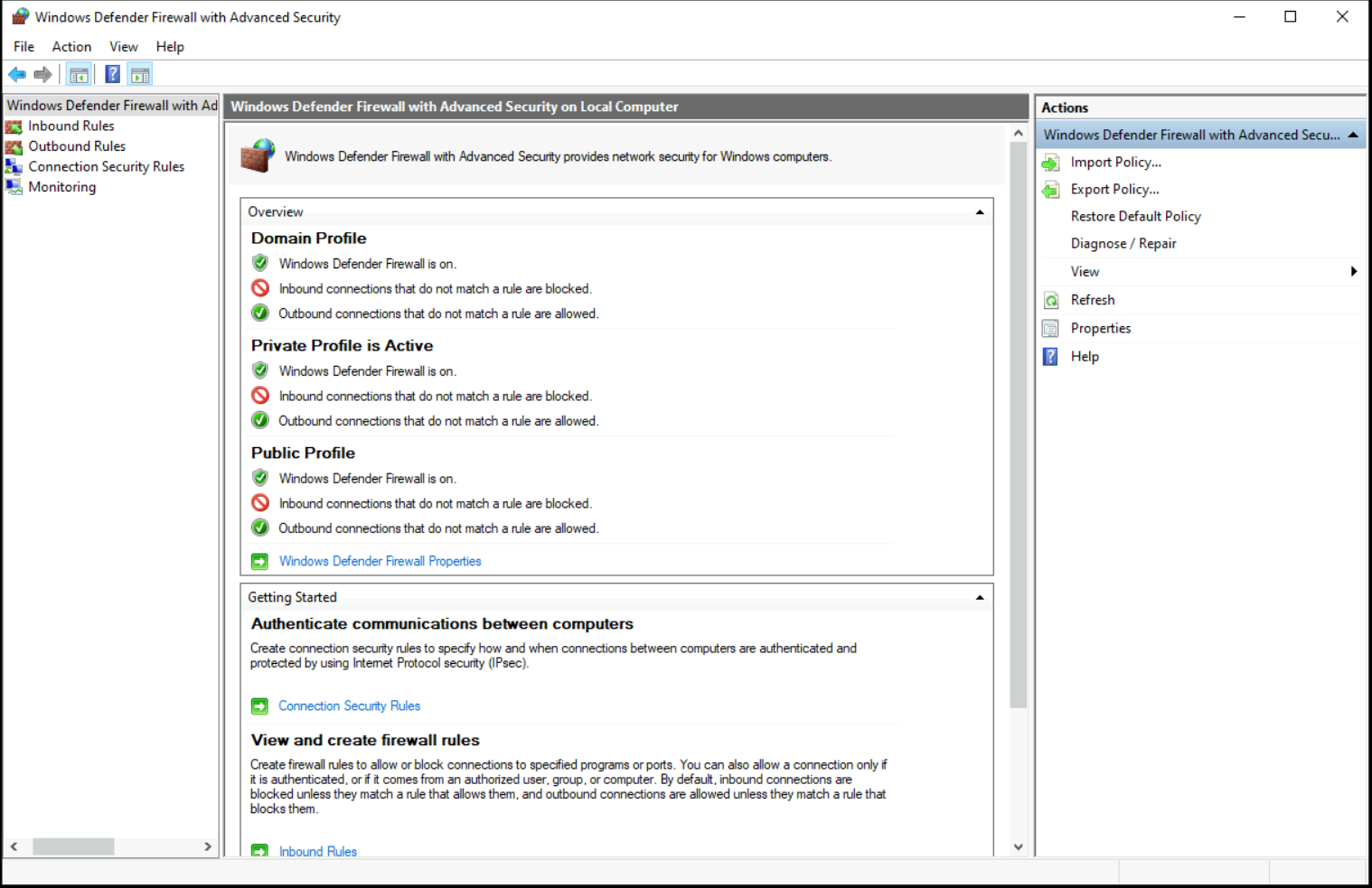Viewport: 1372px width, 888px height.
Task: Expand the View submenu arrow in Actions
Action: [1354, 271]
